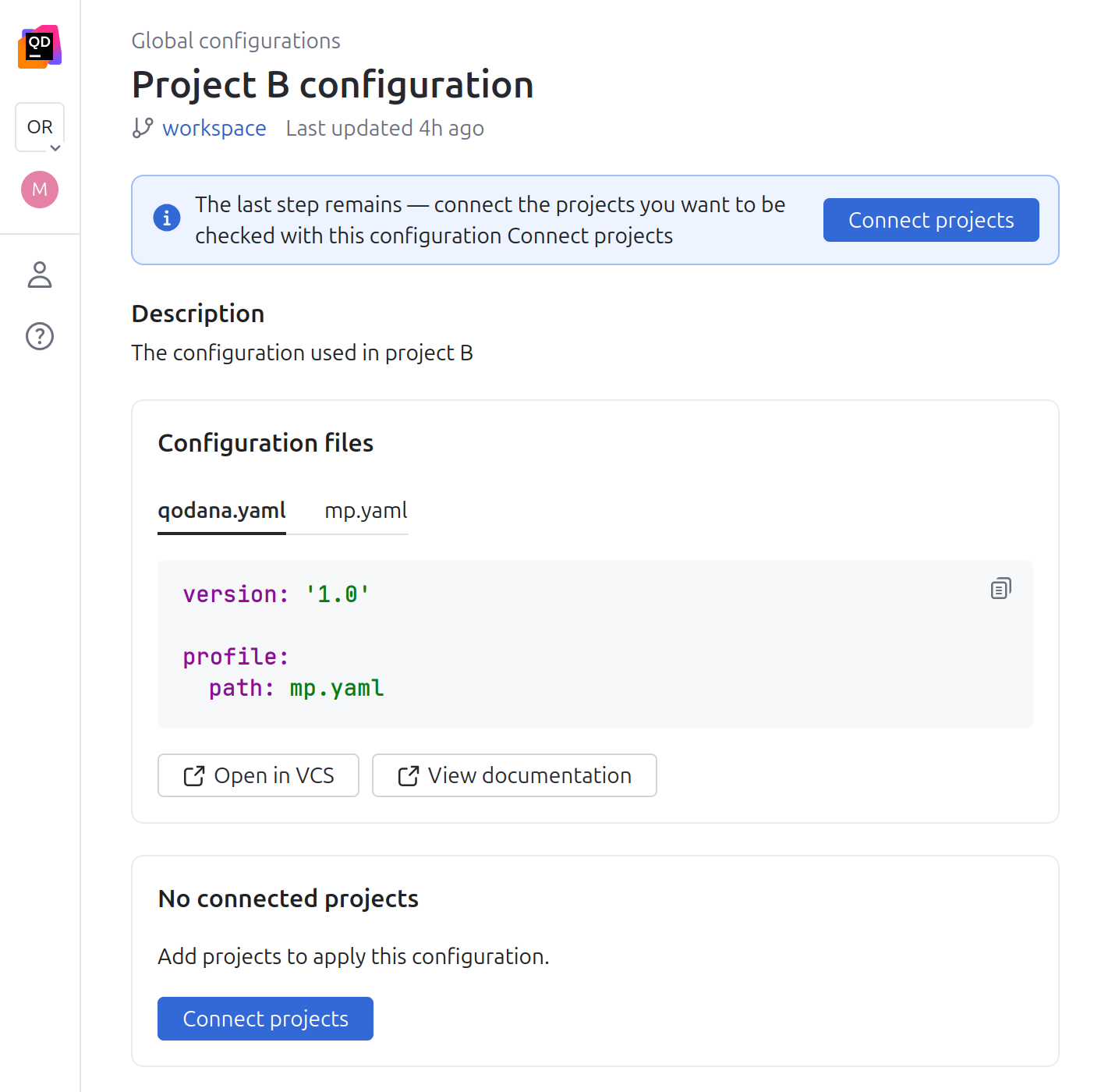This screenshot has height=1092, width=1101.
Task: Click the branch icon next to workspace
Action: pyautogui.click(x=142, y=128)
